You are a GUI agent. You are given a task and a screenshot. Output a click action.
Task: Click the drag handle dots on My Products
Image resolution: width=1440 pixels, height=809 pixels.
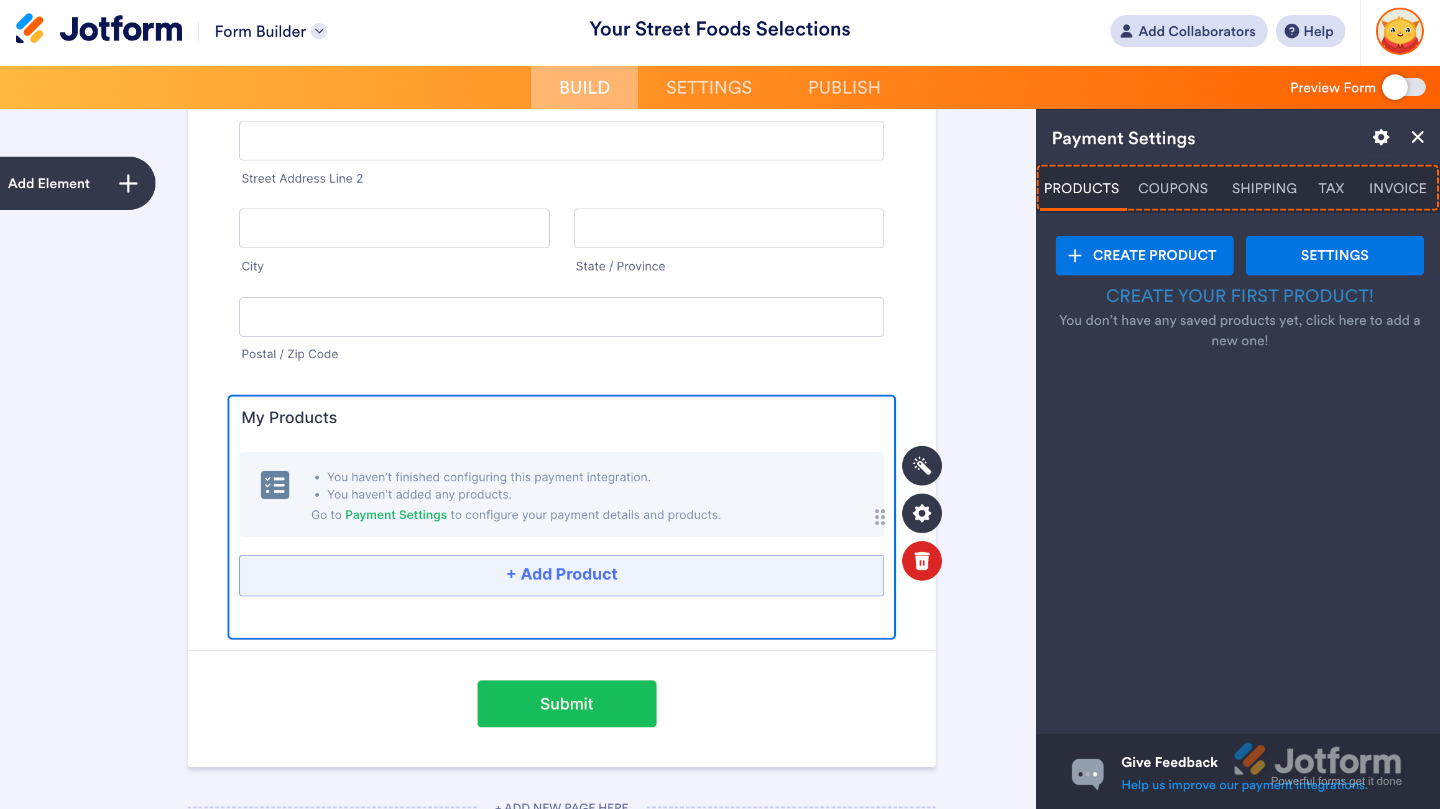(880, 517)
